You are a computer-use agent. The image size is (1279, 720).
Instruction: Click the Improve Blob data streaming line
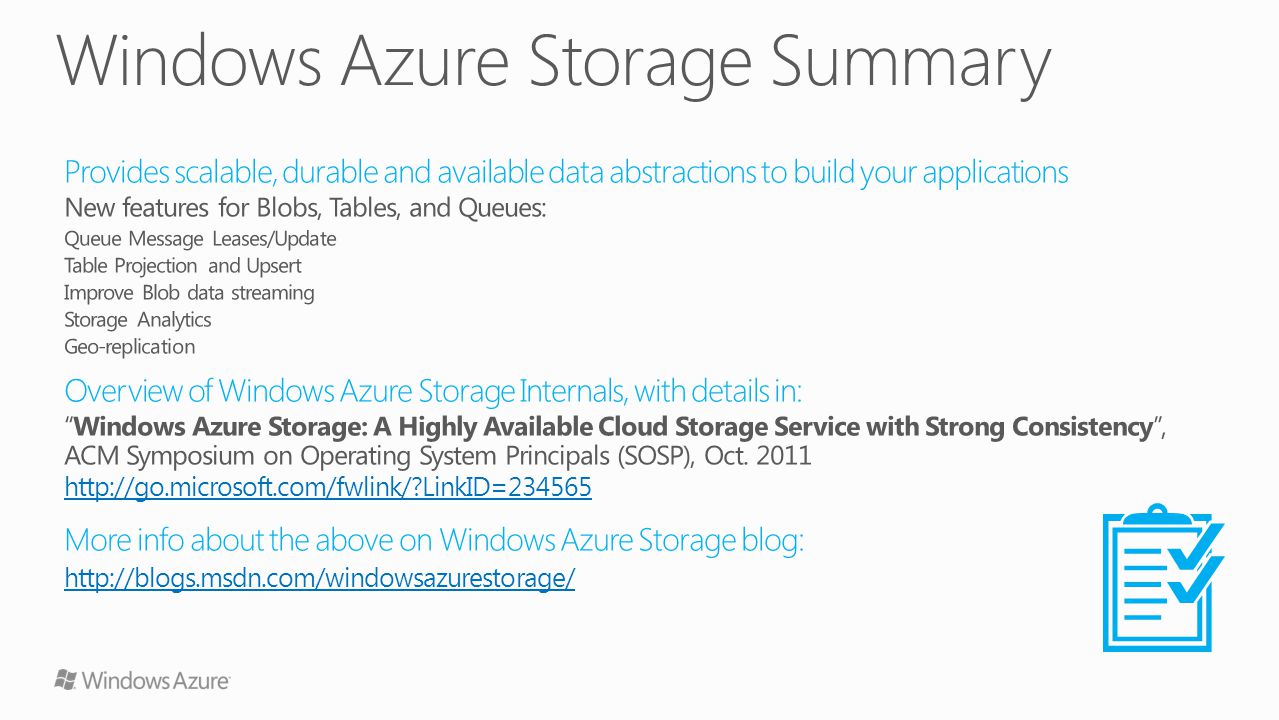click(189, 293)
